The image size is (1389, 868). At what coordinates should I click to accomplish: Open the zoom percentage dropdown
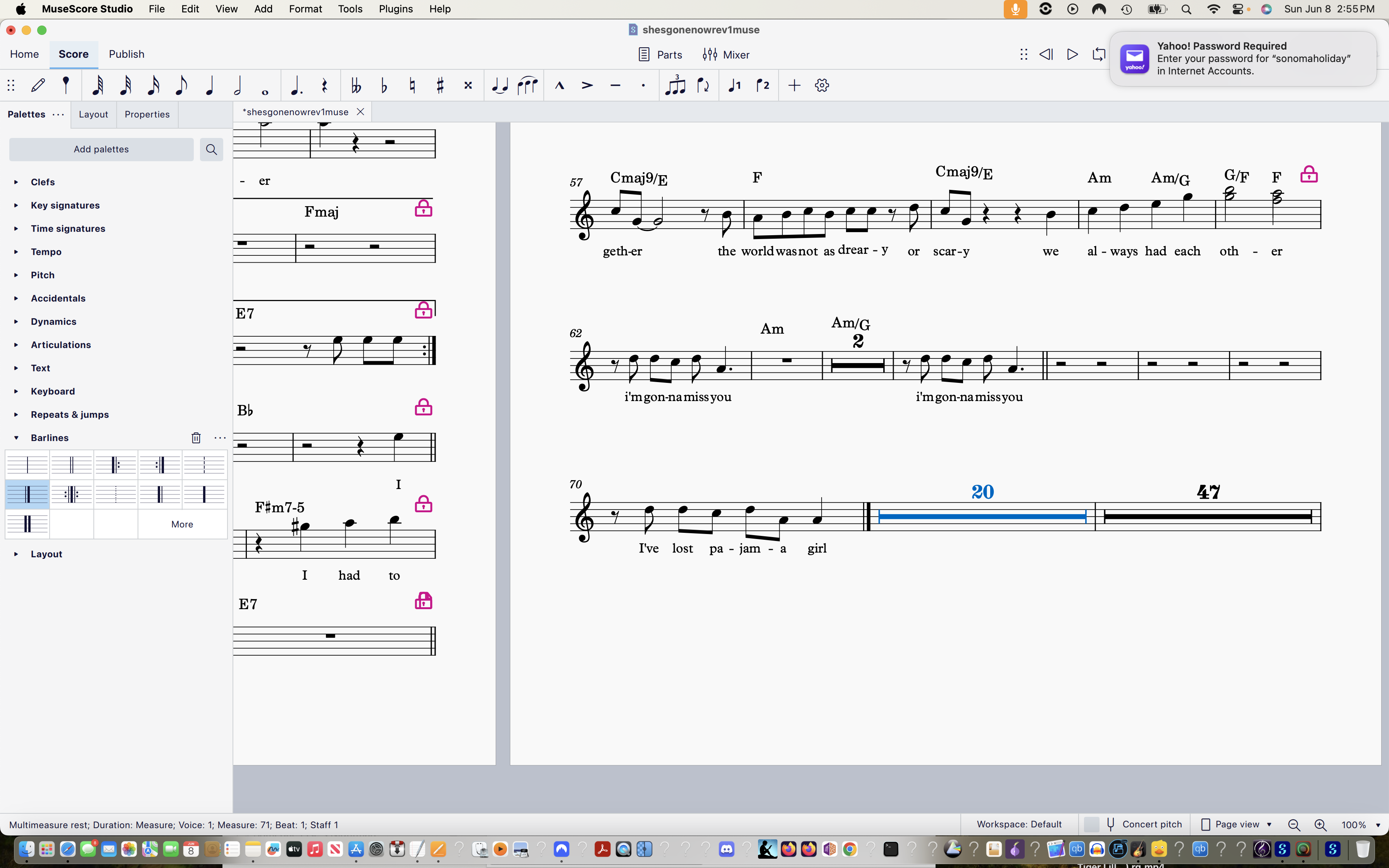[1378, 825]
